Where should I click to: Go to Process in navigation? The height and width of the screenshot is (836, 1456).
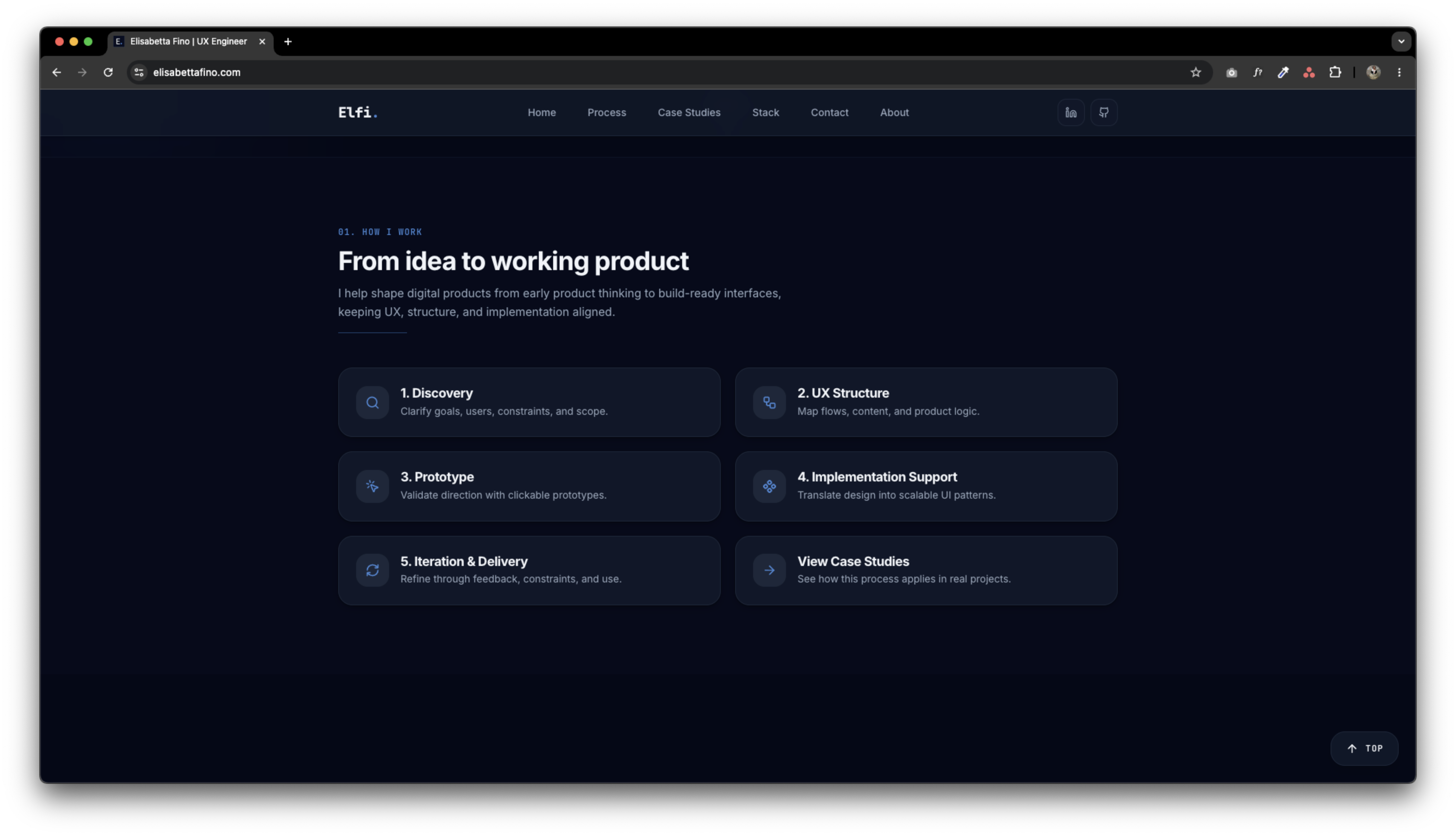606,112
